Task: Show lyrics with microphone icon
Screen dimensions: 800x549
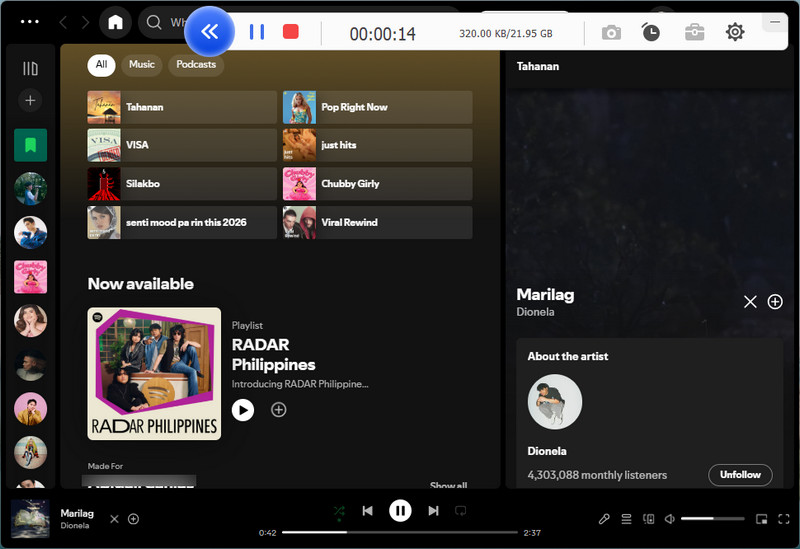Action: pyautogui.click(x=604, y=519)
